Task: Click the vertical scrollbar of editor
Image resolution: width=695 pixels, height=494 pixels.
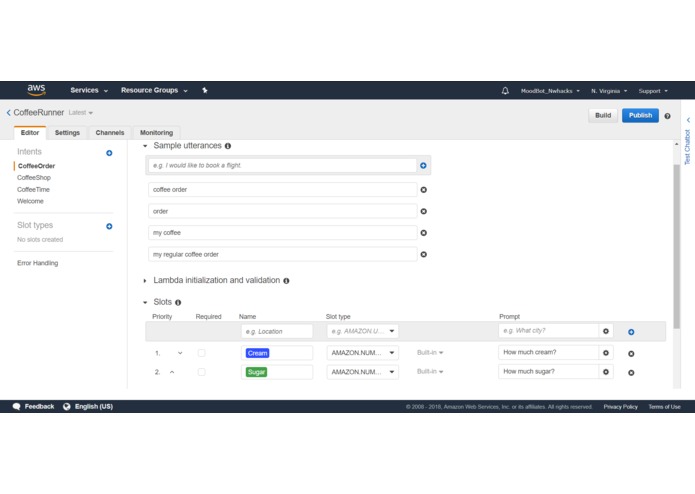Action: click(676, 246)
